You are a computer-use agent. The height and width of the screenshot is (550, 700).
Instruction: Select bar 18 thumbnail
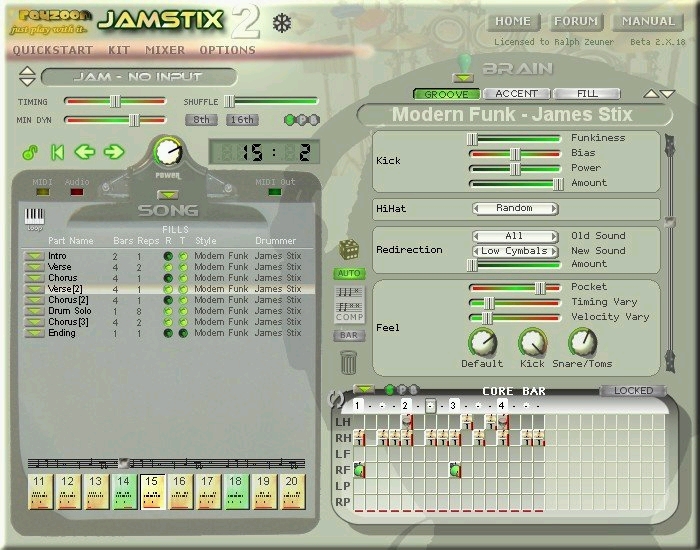coord(236,492)
